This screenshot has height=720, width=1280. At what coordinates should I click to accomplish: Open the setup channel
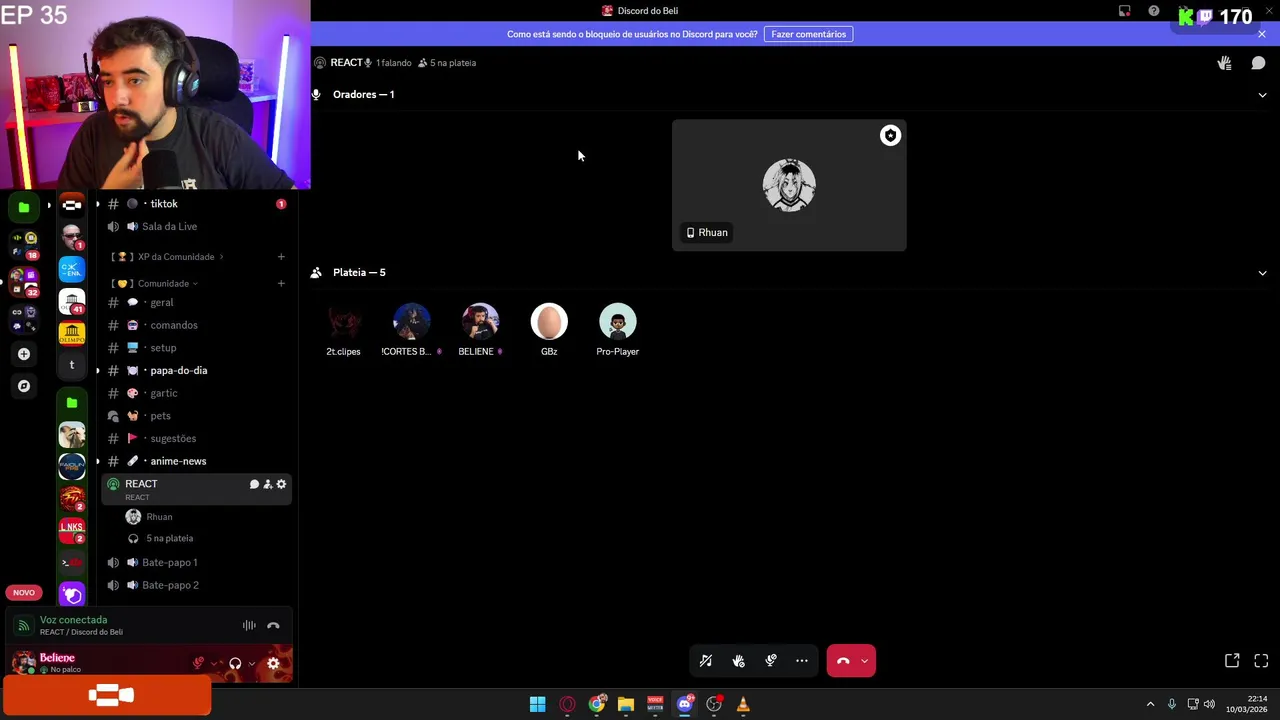click(197, 348)
